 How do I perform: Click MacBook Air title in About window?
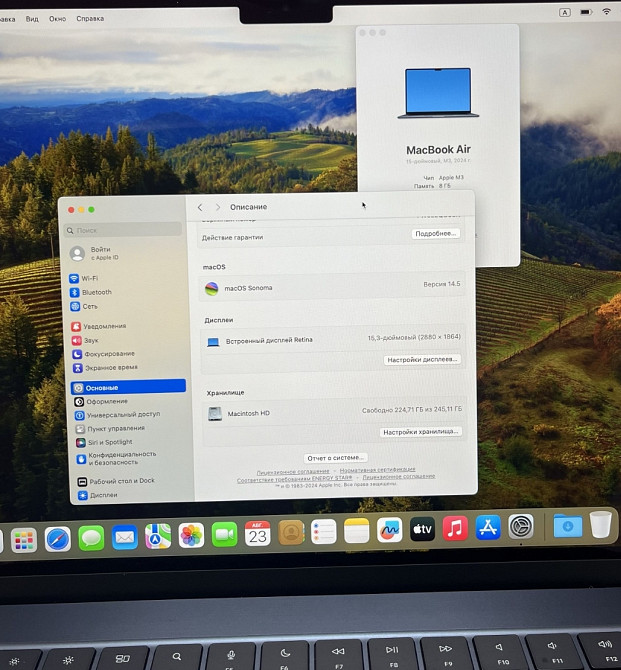pyautogui.click(x=438, y=150)
